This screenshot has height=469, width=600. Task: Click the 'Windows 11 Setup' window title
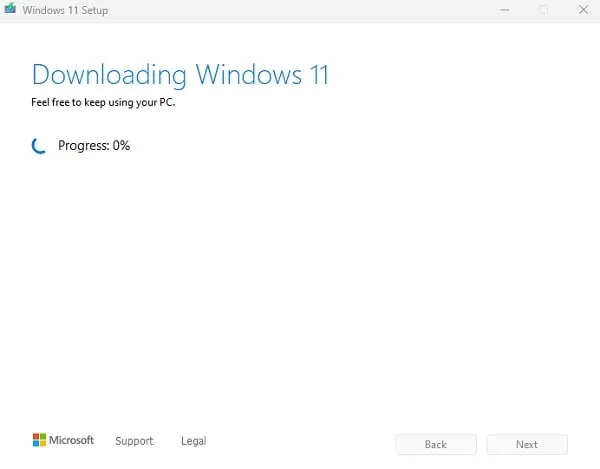click(x=65, y=10)
